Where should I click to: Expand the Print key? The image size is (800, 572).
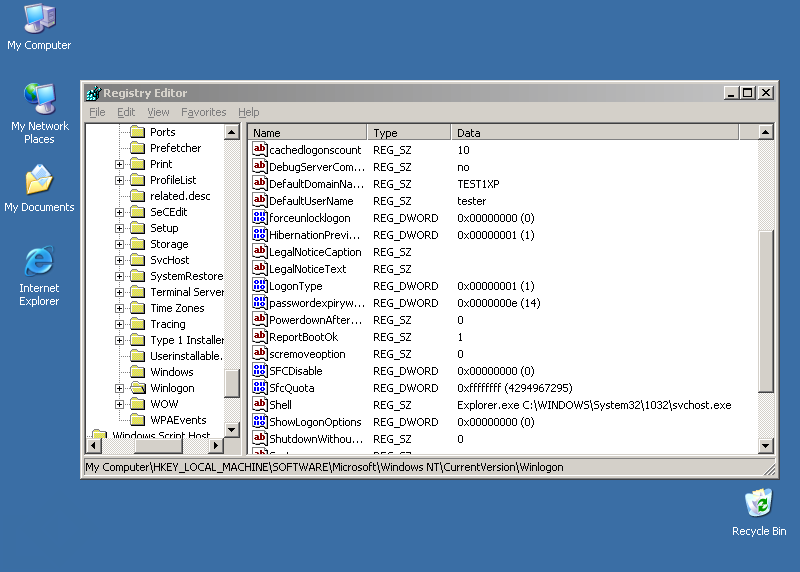pyautogui.click(x=119, y=164)
